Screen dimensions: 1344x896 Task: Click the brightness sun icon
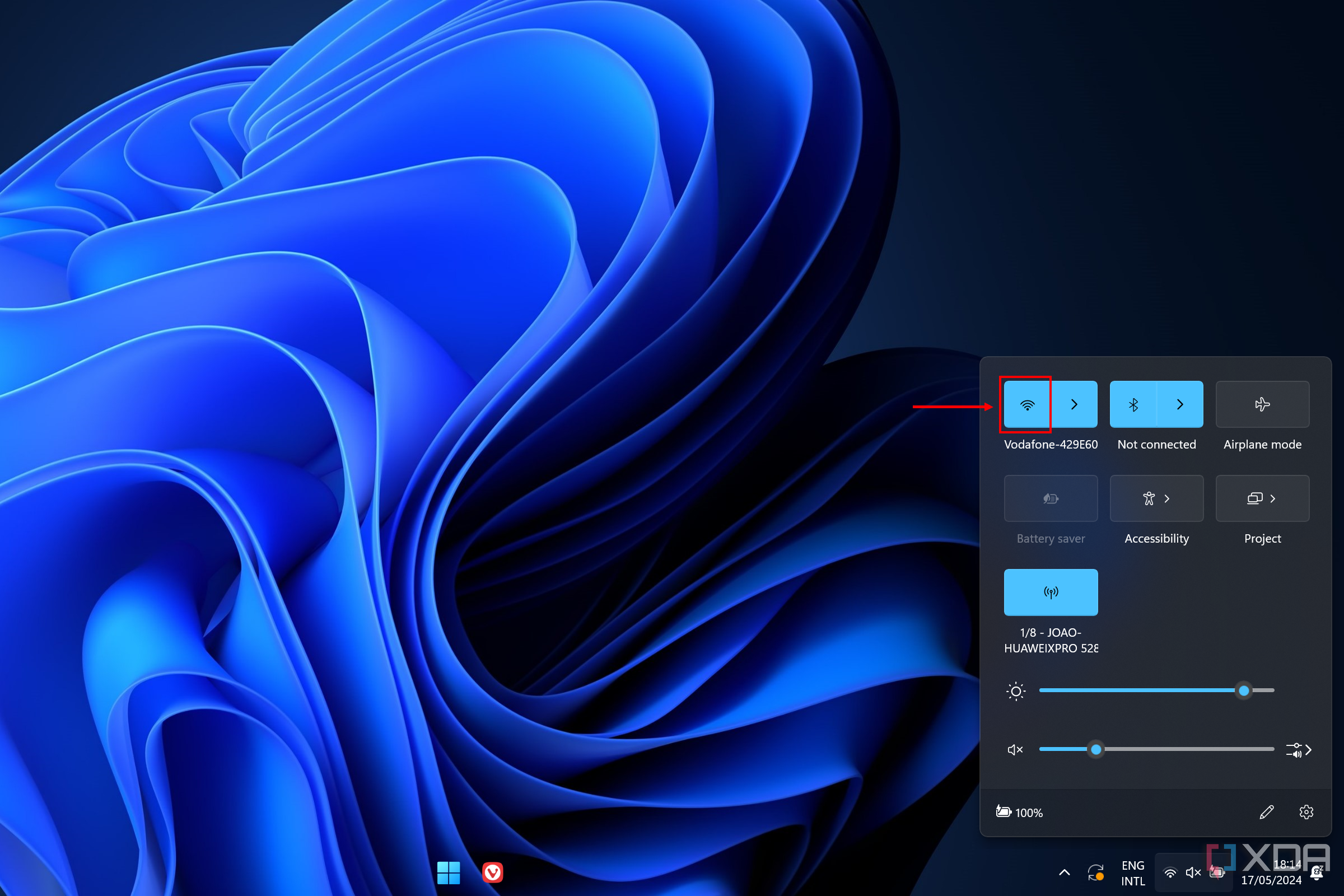tap(1016, 691)
